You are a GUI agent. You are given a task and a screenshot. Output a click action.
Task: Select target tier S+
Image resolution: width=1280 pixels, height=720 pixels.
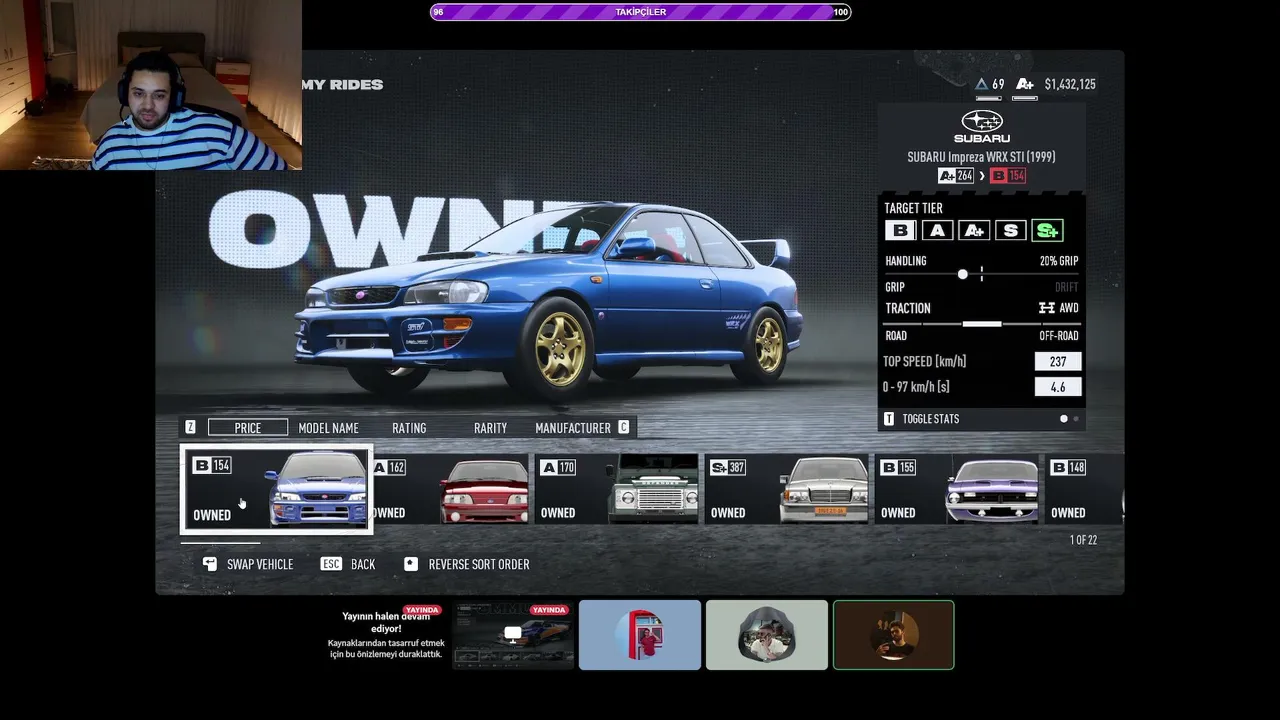tap(1047, 231)
